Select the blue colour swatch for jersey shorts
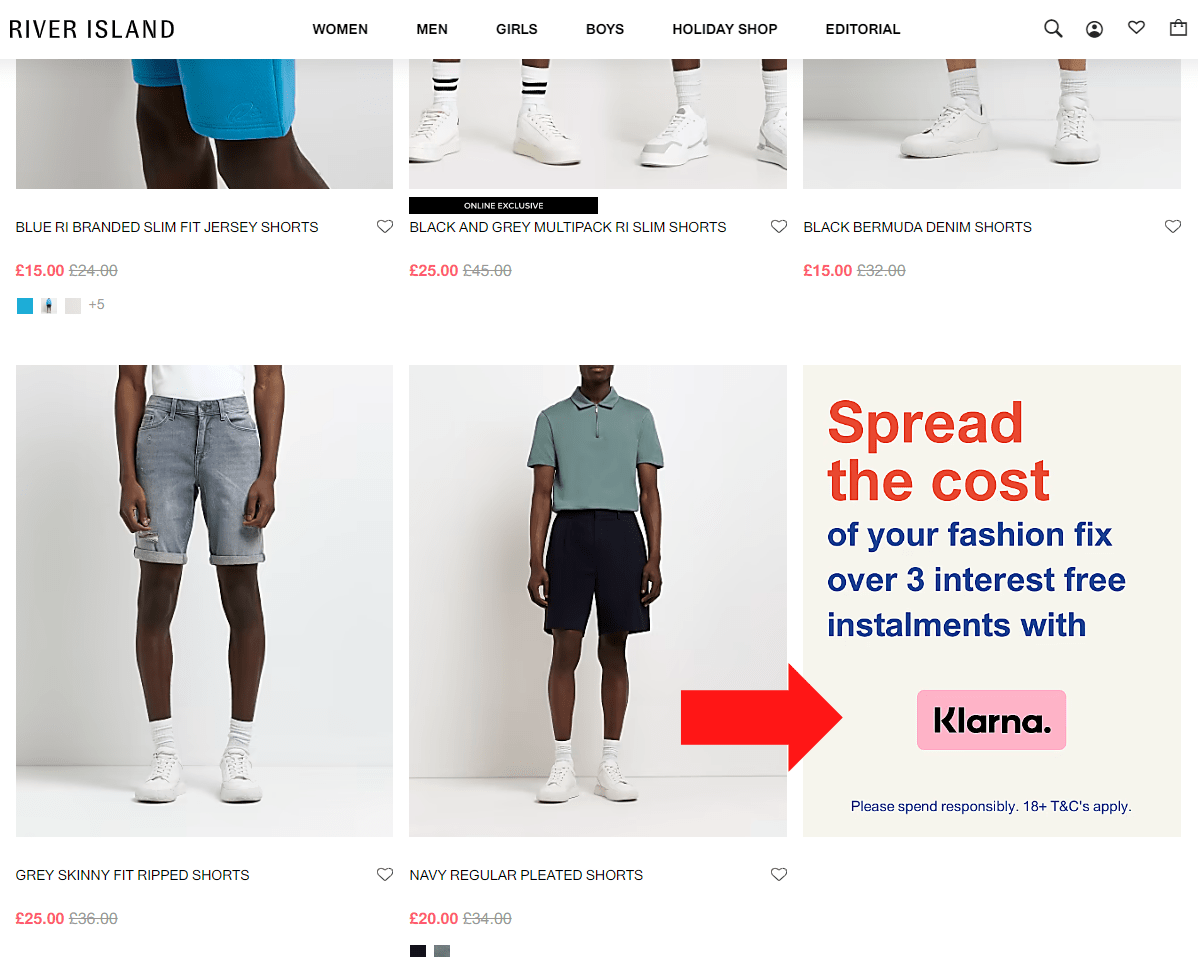Screen dimensions: 1198x957 click(x=24, y=306)
